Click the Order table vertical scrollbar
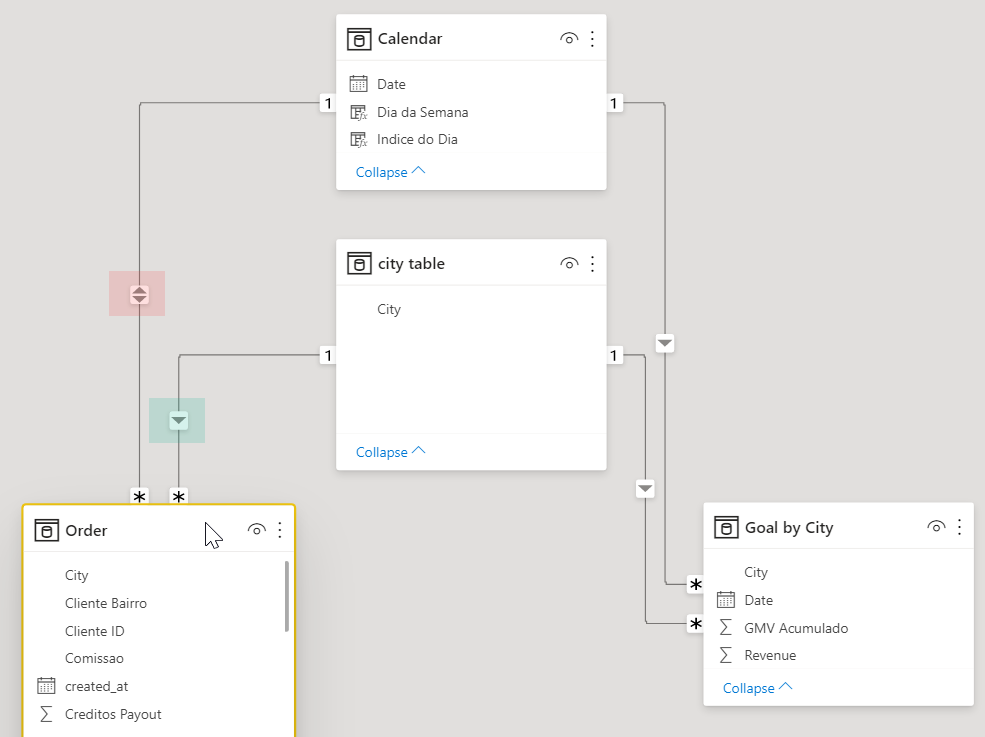The height and width of the screenshot is (737, 985). click(x=287, y=597)
